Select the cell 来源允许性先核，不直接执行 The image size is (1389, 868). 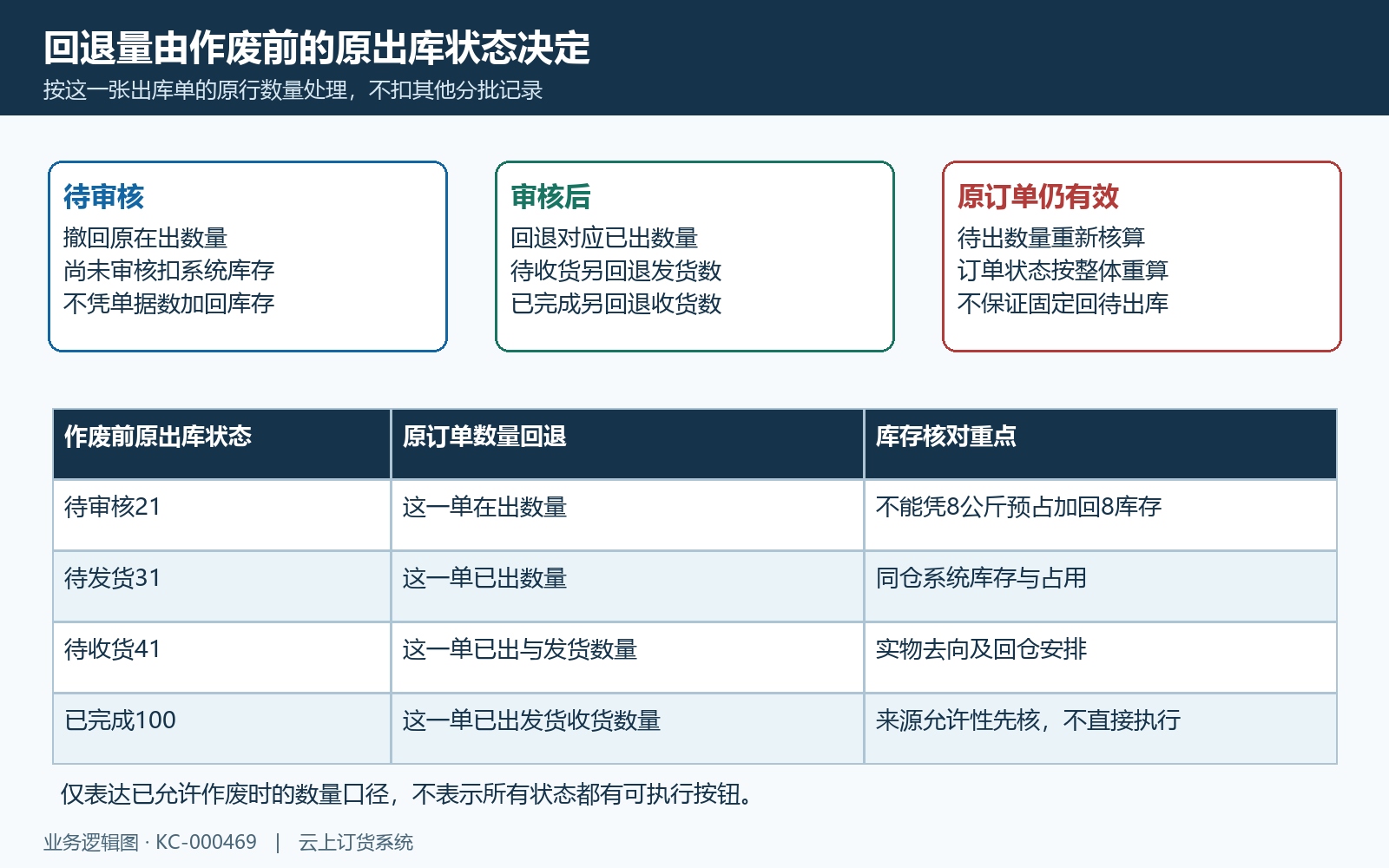(1100, 728)
